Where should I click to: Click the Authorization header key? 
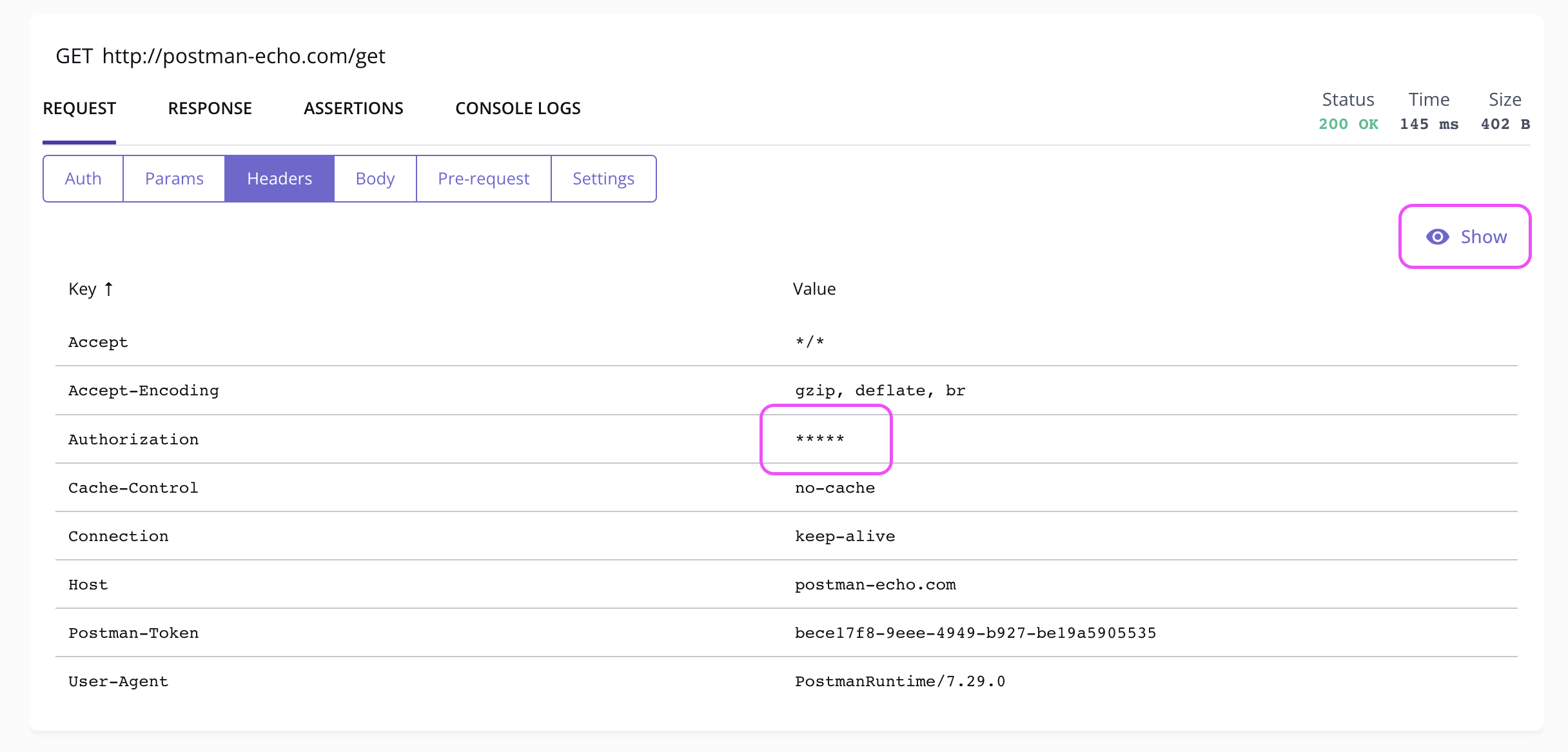tap(133, 439)
